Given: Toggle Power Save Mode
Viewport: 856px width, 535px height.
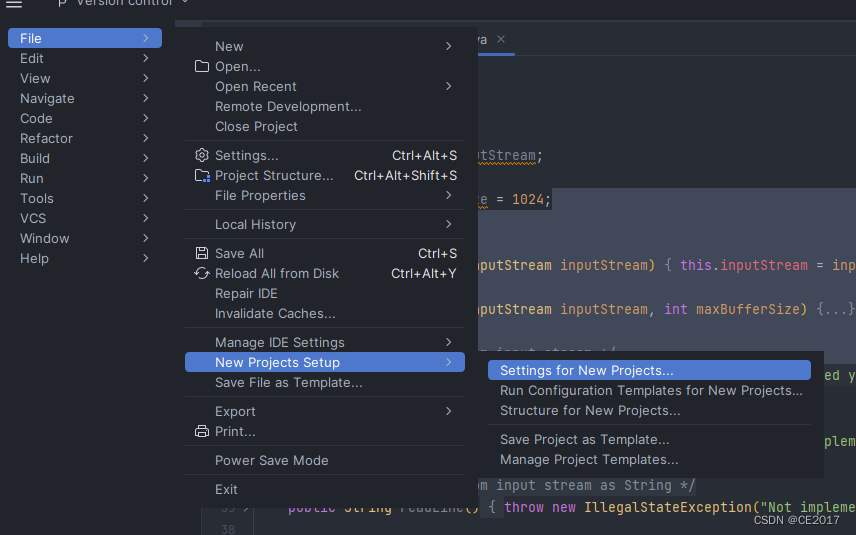Looking at the screenshot, I should point(271,461).
